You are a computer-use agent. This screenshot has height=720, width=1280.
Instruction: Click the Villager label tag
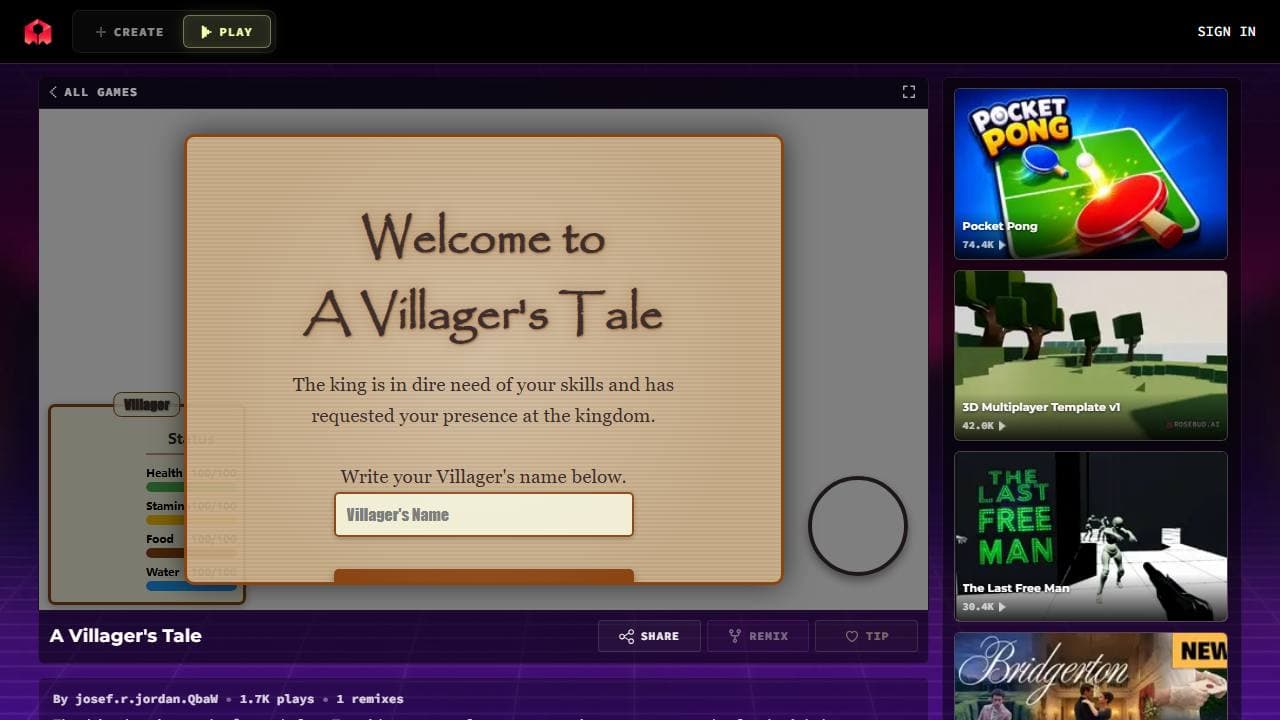(147, 405)
